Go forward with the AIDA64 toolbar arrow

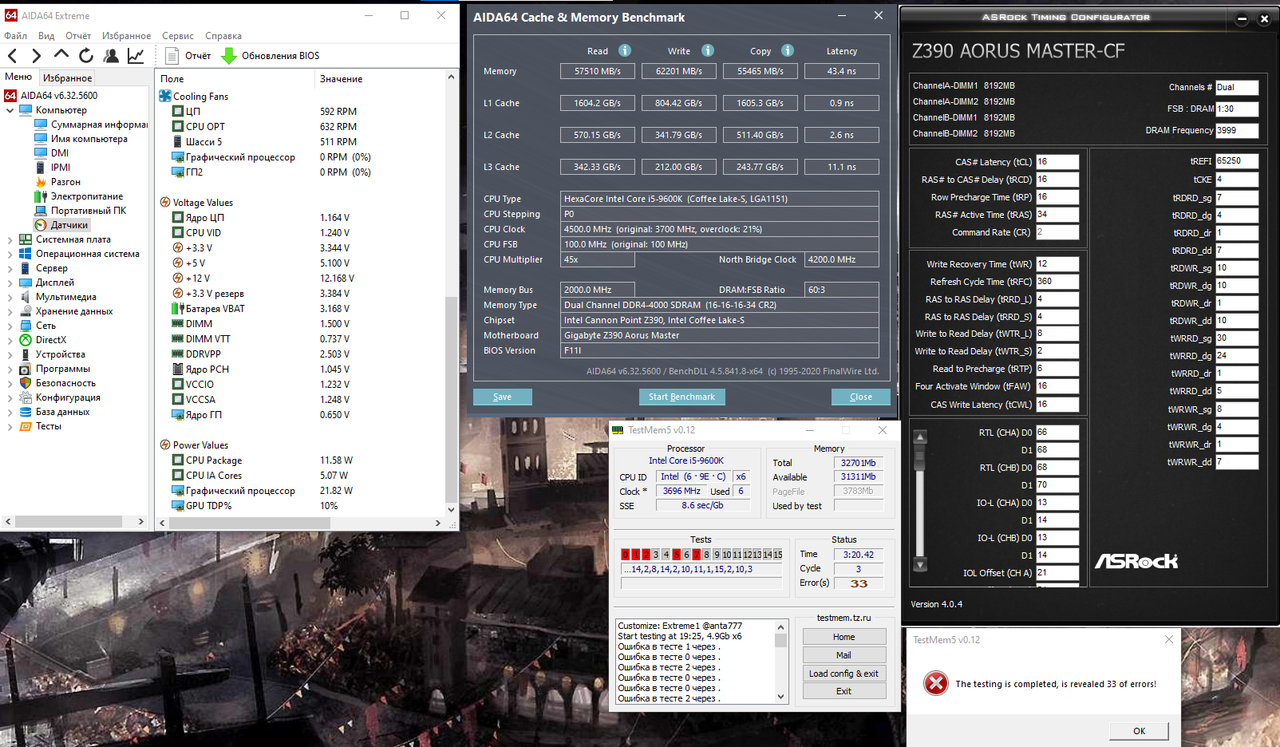pos(37,56)
